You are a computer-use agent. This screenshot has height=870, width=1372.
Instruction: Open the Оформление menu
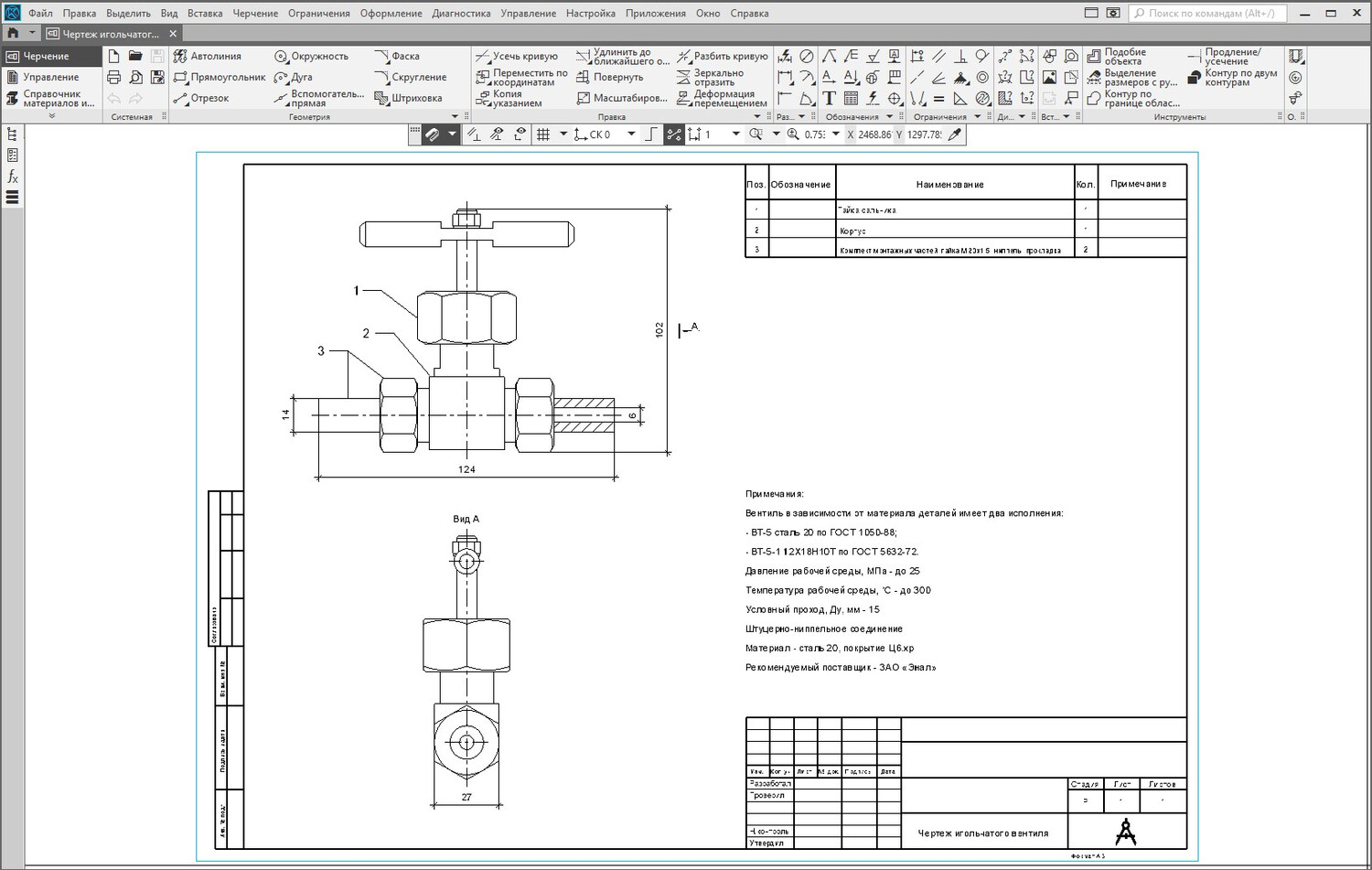(x=391, y=14)
